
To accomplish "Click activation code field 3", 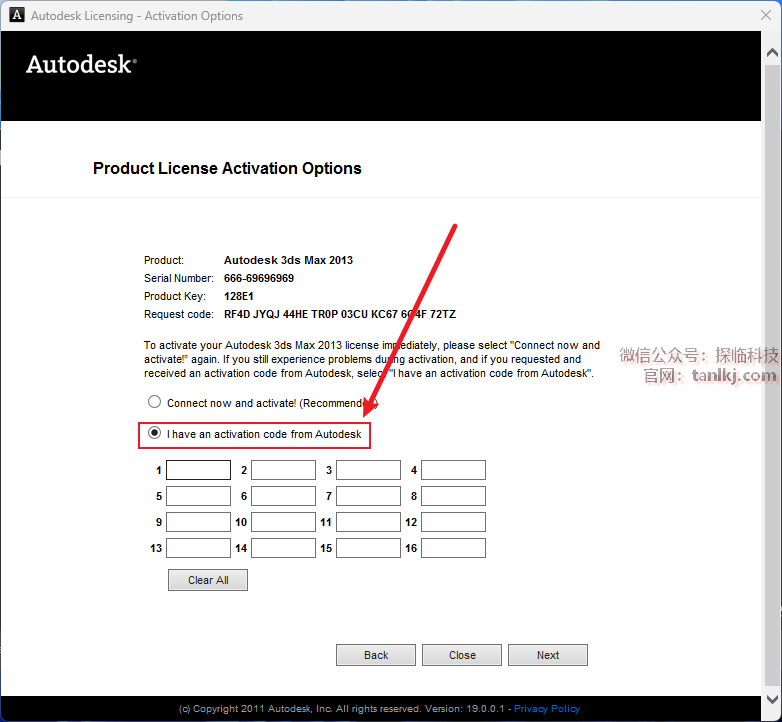I will 368,470.
